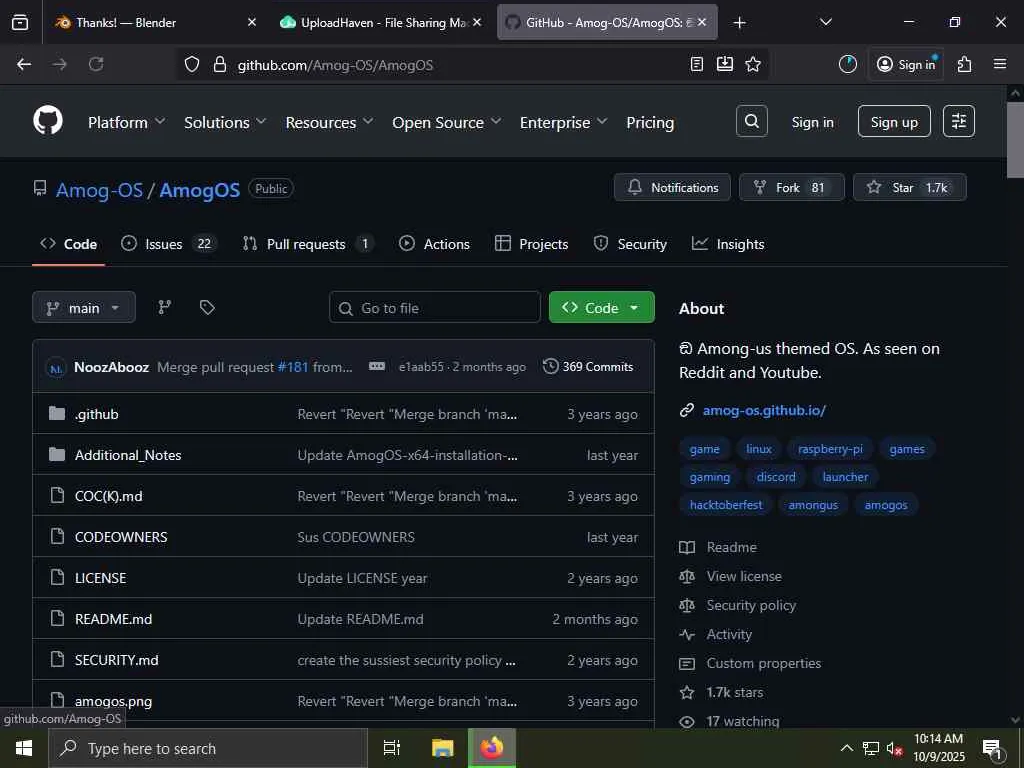Viewport: 1024px width, 768px height.
Task: Fork the repository with Fork button
Action: pyautogui.click(x=792, y=187)
